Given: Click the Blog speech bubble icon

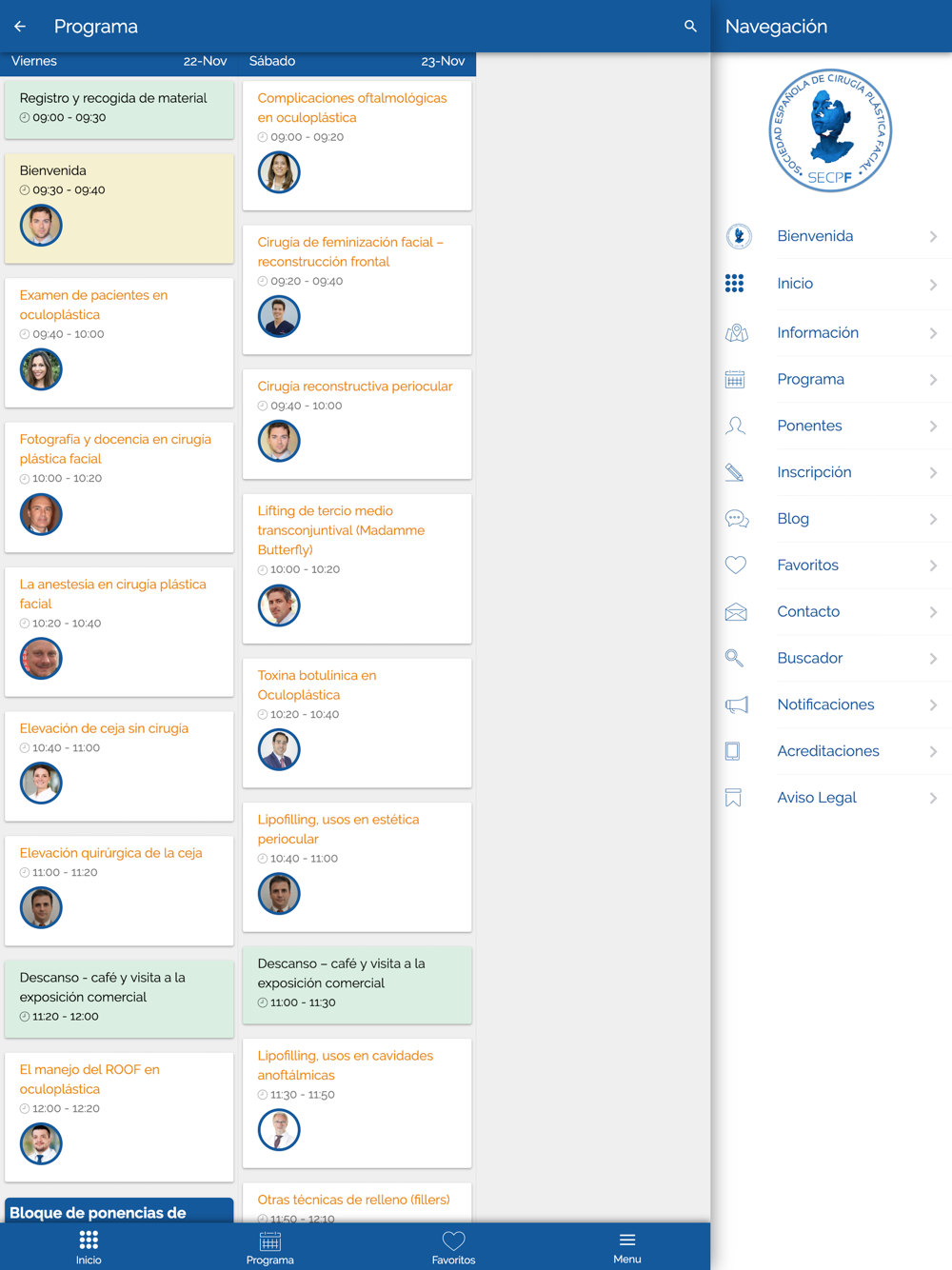Looking at the screenshot, I should [x=736, y=519].
